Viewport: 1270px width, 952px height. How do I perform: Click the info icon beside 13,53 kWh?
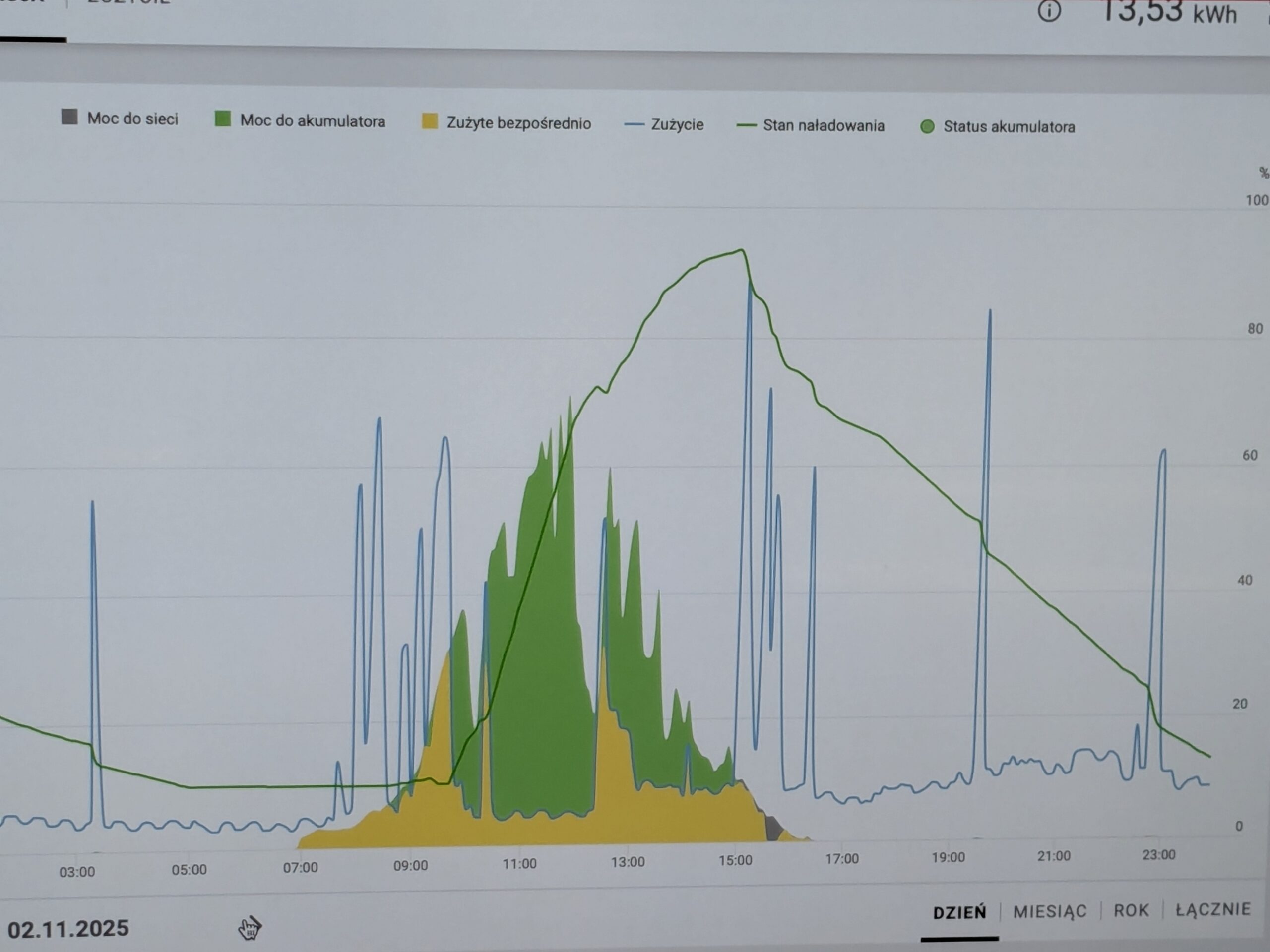click(1049, 11)
